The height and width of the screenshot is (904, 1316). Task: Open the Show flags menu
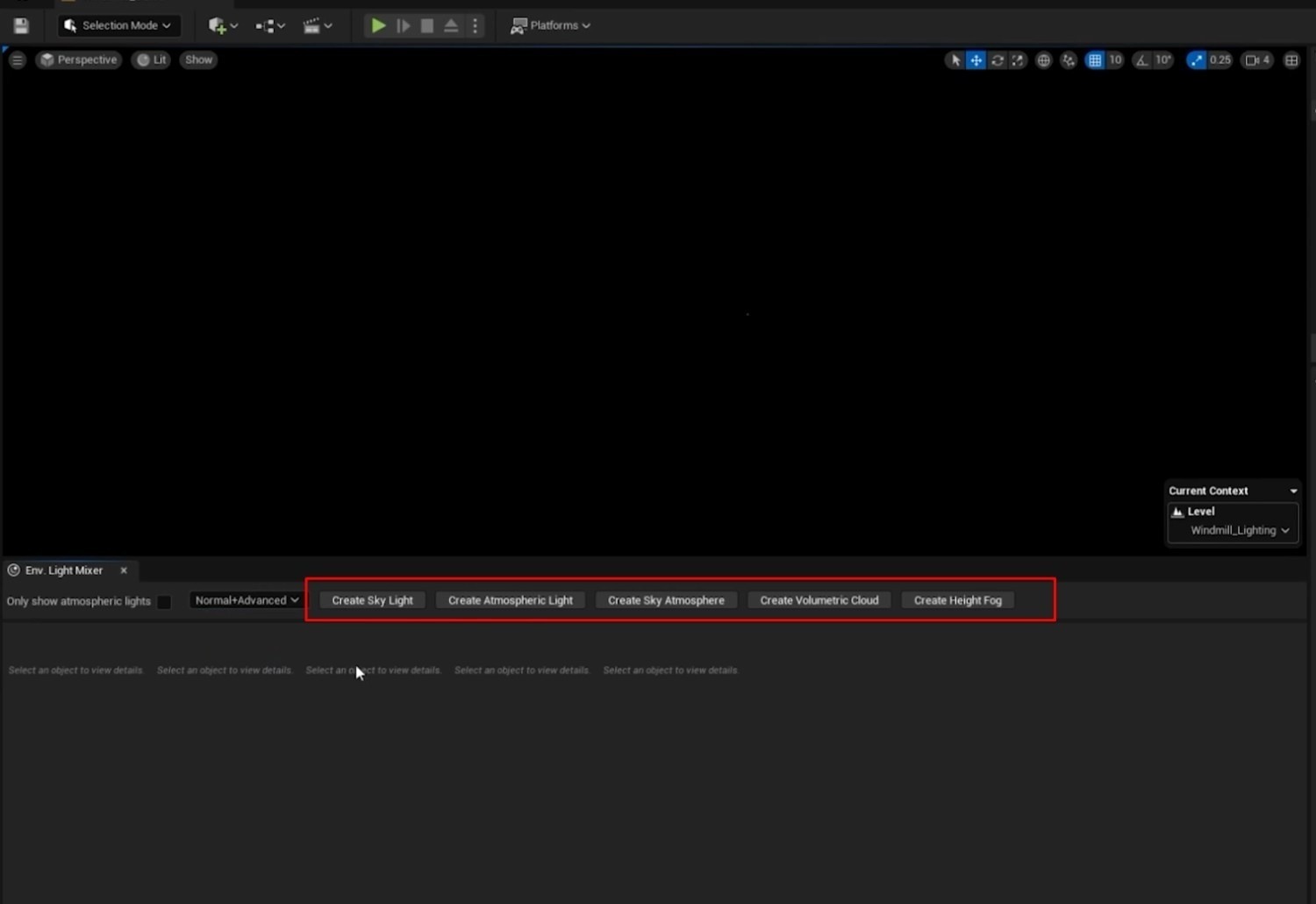[x=198, y=60]
